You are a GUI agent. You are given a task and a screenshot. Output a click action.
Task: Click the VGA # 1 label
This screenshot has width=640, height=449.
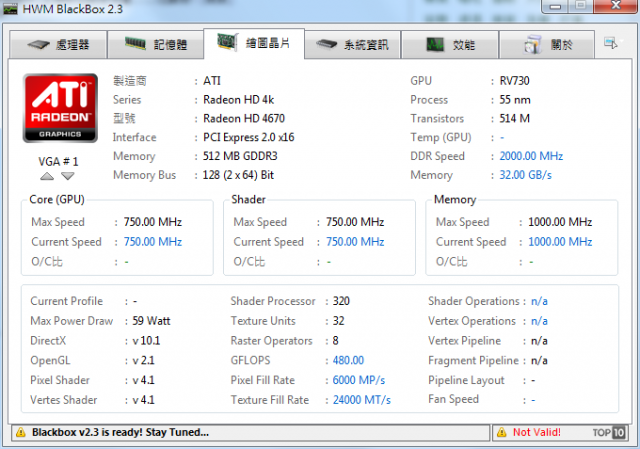pyautogui.click(x=58, y=162)
